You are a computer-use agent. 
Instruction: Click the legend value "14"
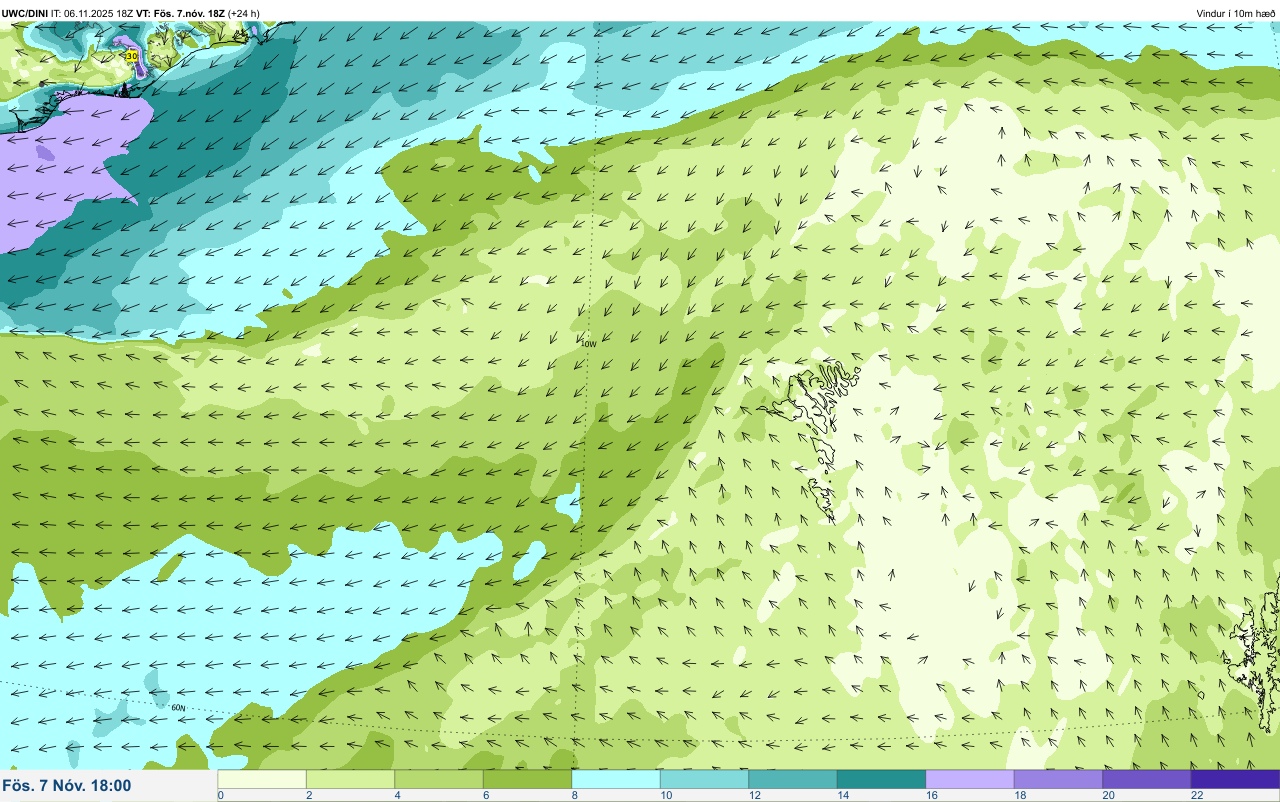[843, 795]
